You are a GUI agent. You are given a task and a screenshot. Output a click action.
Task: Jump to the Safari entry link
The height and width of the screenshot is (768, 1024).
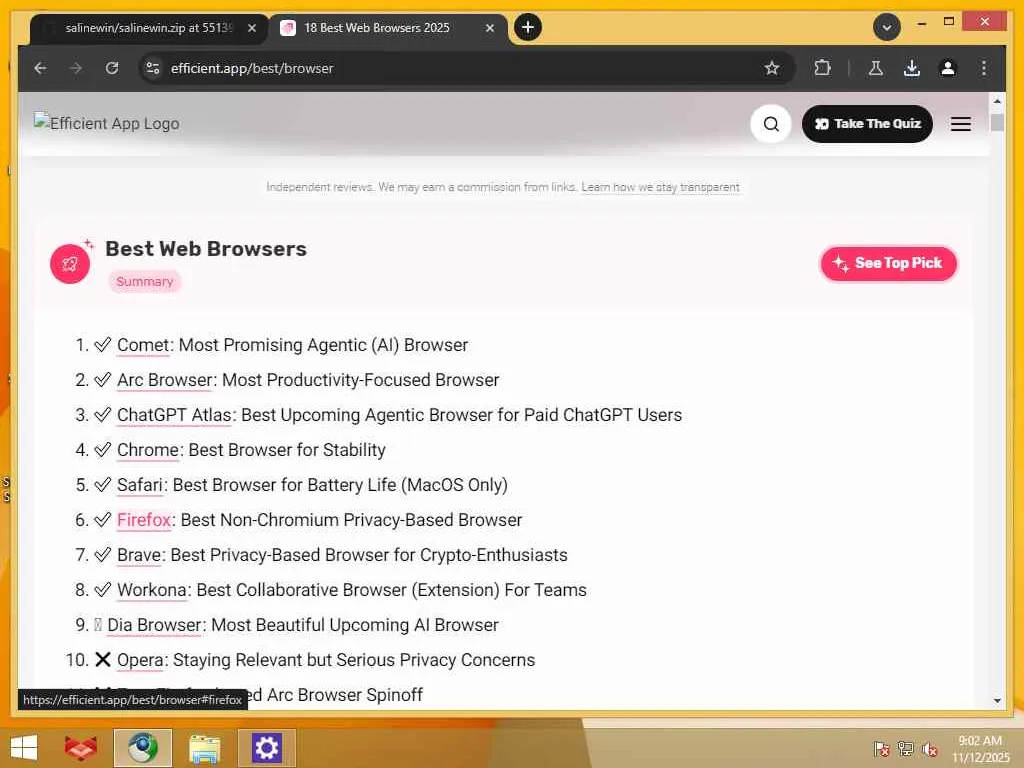click(x=140, y=485)
